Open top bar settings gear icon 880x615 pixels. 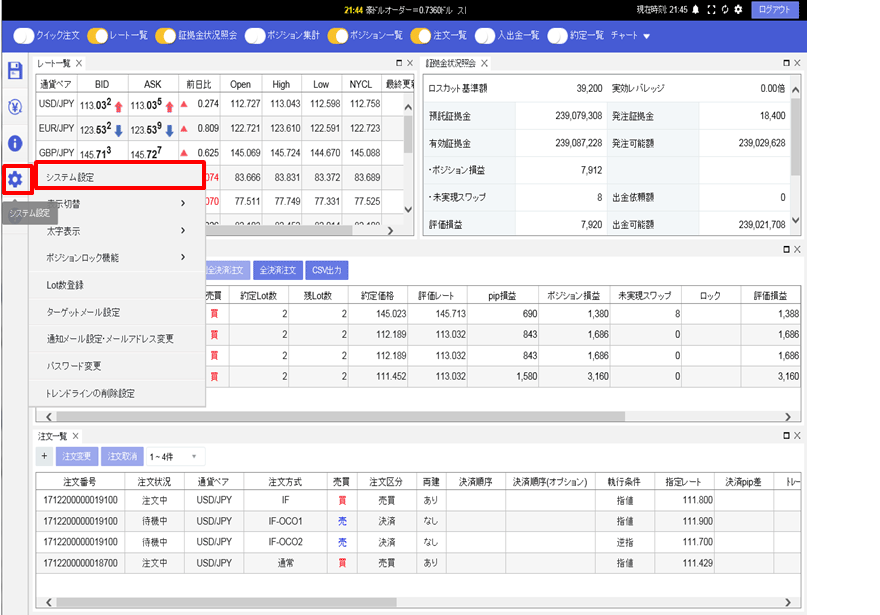[738, 10]
